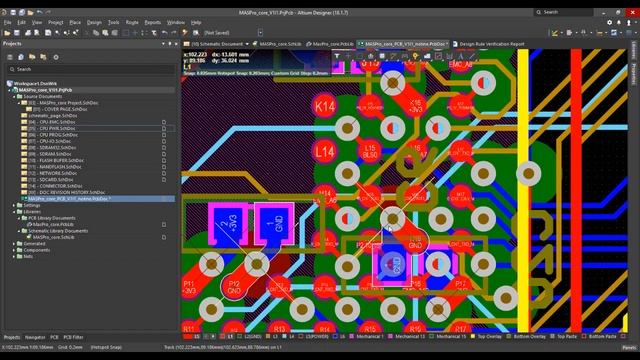Click the Bottom Paste layer color swatch
This screenshot has height=360, width=640.
pyautogui.click(x=584, y=337)
